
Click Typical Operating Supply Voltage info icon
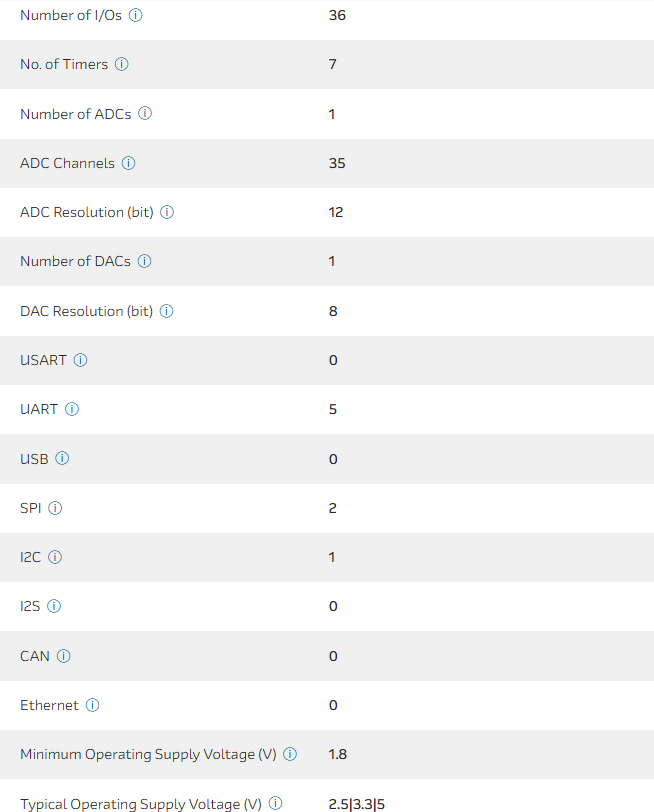point(275,803)
